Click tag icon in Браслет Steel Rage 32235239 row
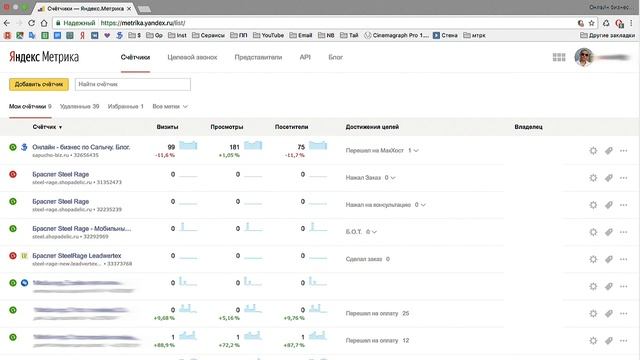This screenshot has height=360, width=640. tap(609, 205)
